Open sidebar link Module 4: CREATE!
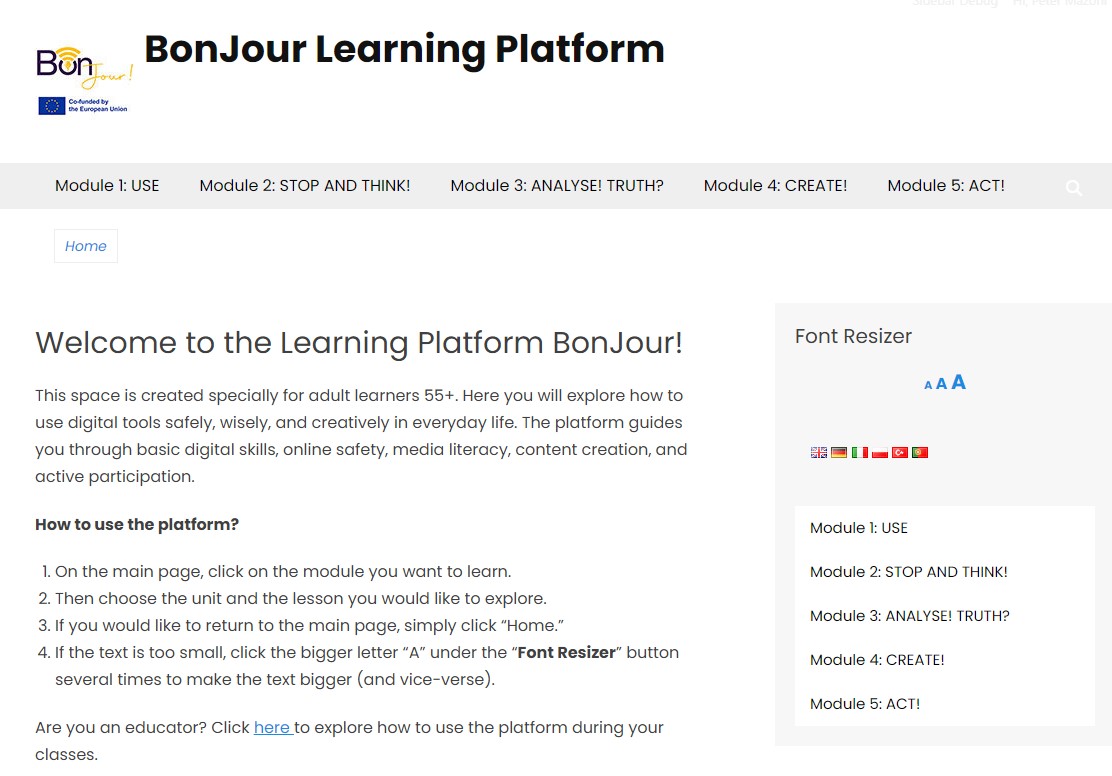The width and height of the screenshot is (1112, 776). tap(877, 660)
